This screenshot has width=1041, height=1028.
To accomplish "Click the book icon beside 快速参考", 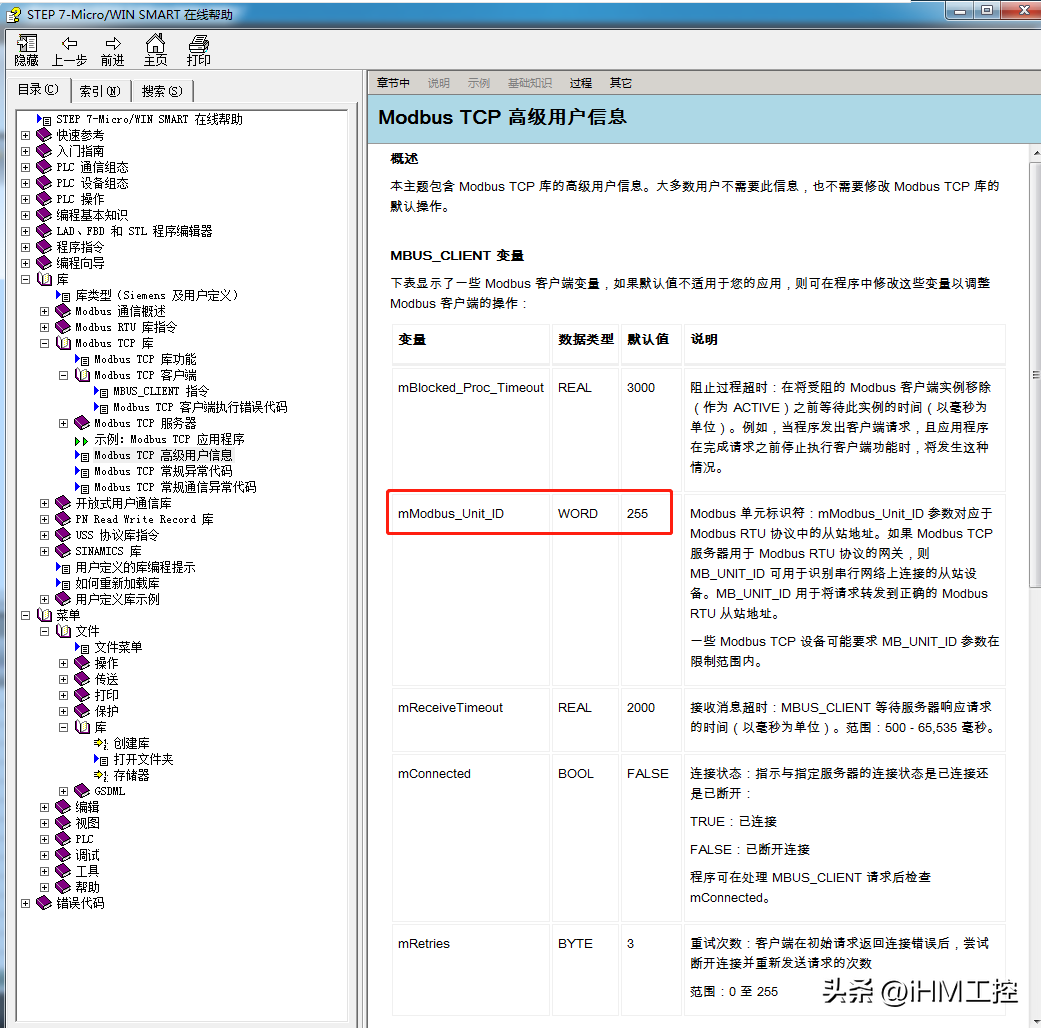I will click(x=44, y=135).
